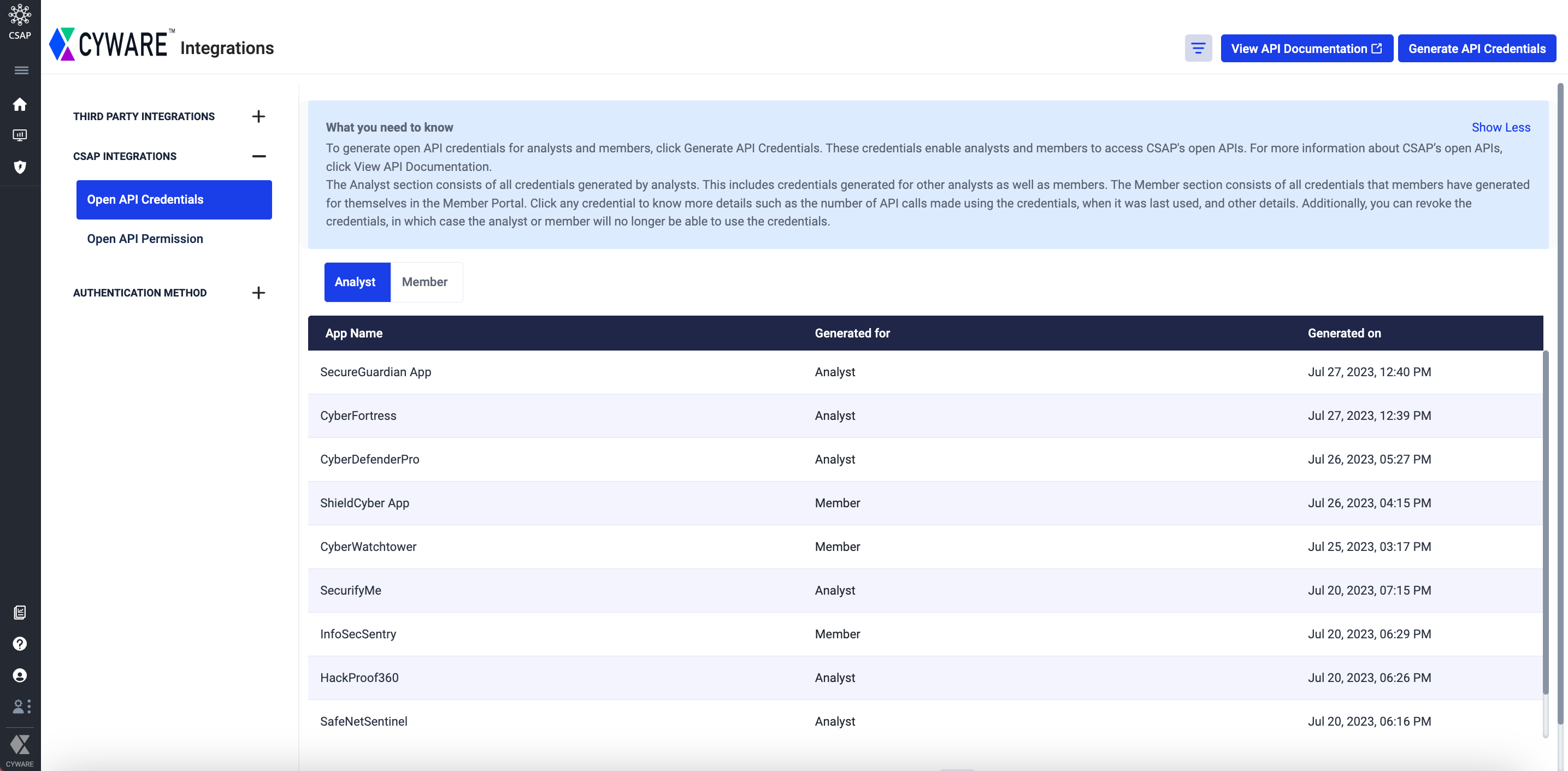
Task: Open the filter icon near API Documentation
Action: click(1198, 48)
